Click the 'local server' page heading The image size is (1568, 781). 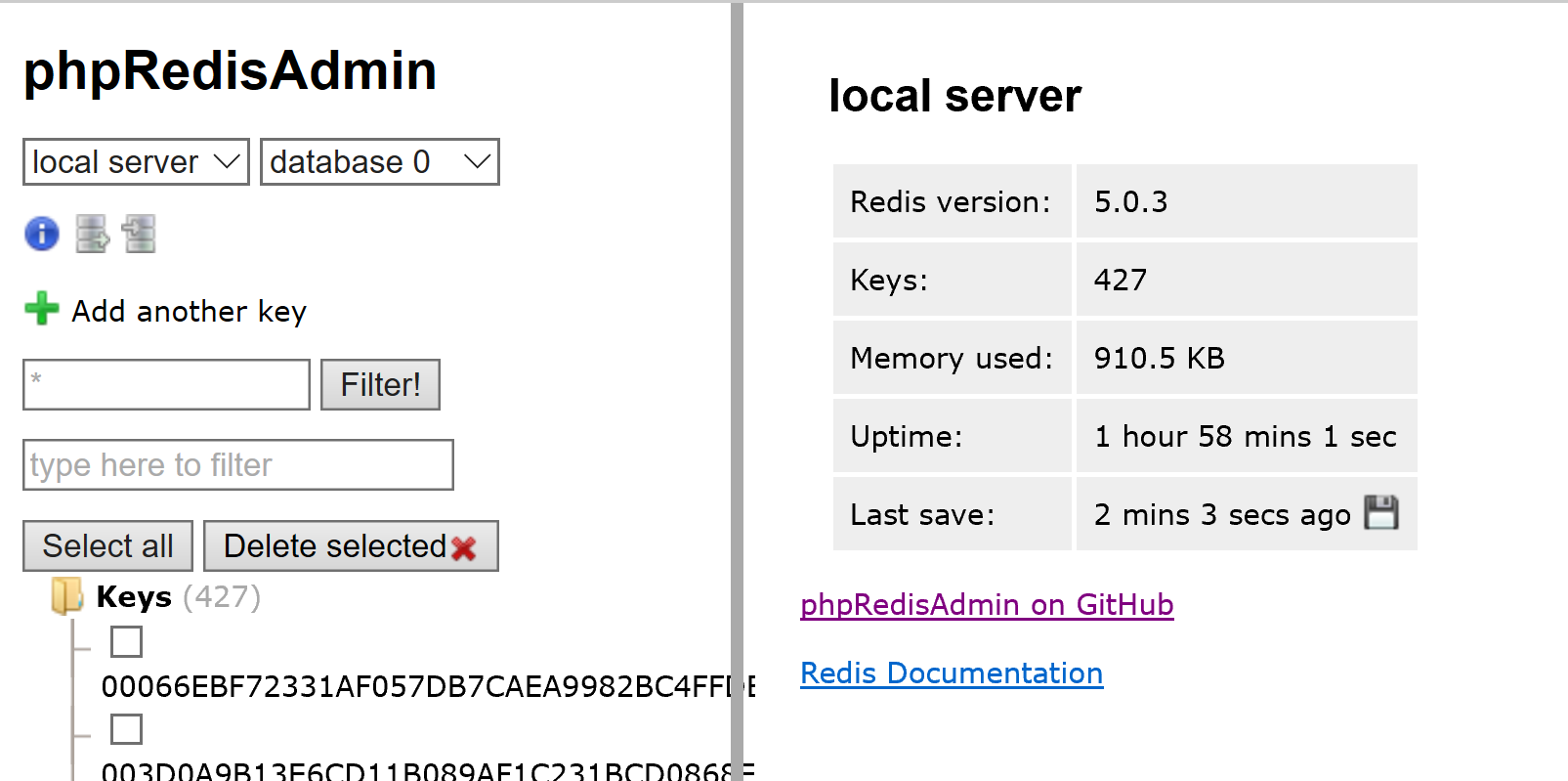(954, 96)
